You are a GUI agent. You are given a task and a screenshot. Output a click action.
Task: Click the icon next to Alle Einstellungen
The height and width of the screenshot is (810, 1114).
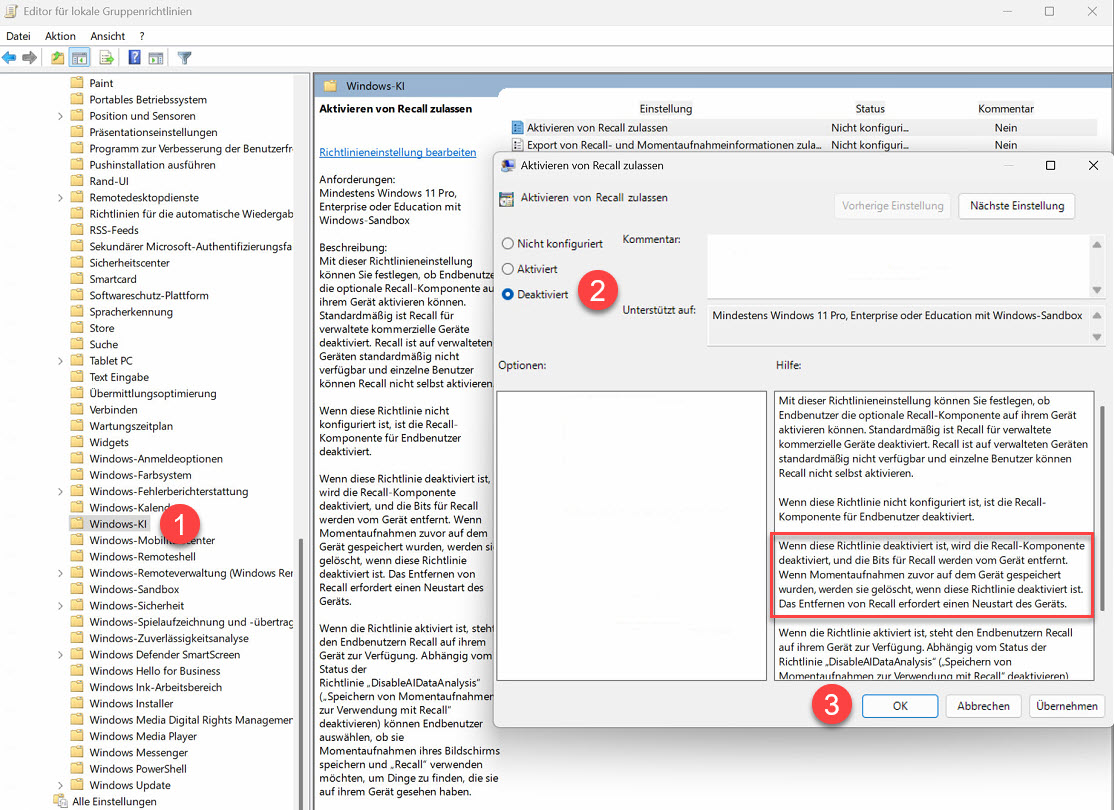click(x=60, y=801)
